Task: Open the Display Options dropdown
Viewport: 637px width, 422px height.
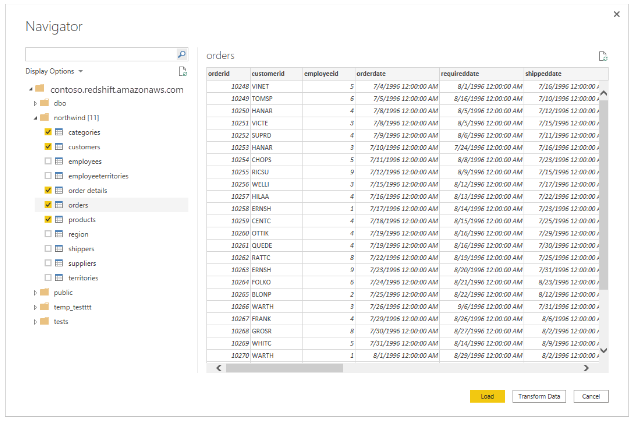Action: (54, 72)
